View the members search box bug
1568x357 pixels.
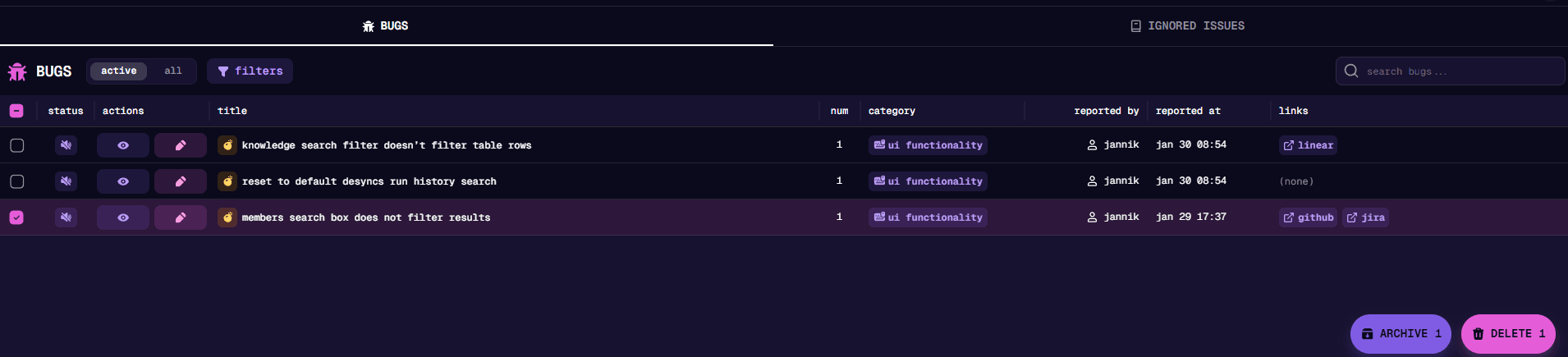tap(123, 217)
